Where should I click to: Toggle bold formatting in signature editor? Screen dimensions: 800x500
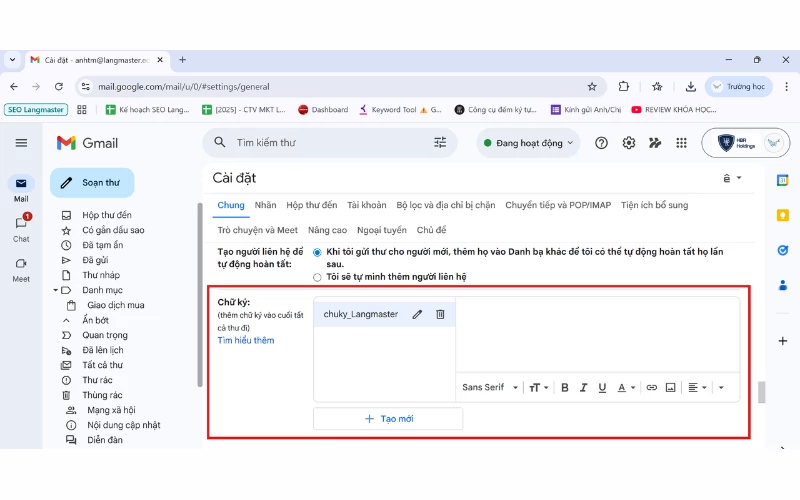(564, 387)
